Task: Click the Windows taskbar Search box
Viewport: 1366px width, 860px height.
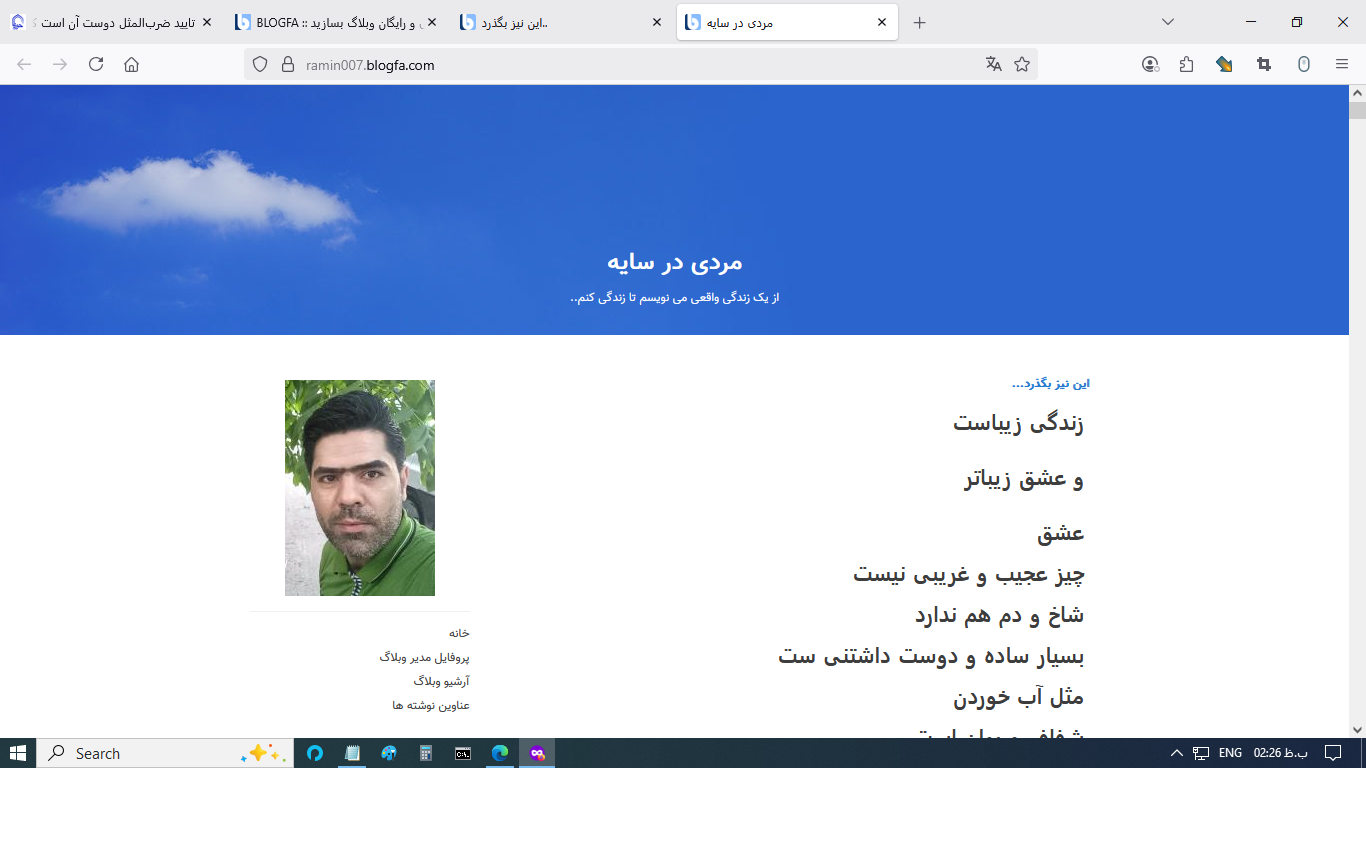Action: [165, 753]
